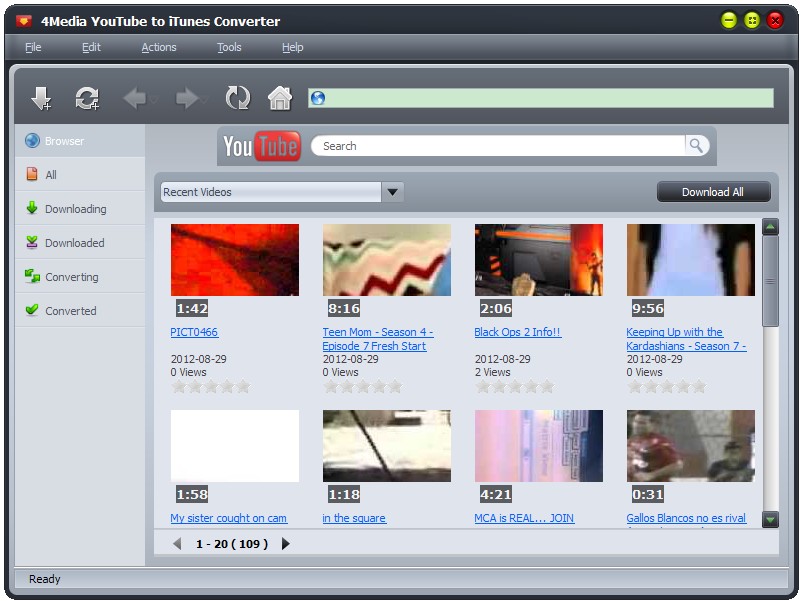Click the YouTube logo
The image size is (801, 601).
point(262,146)
